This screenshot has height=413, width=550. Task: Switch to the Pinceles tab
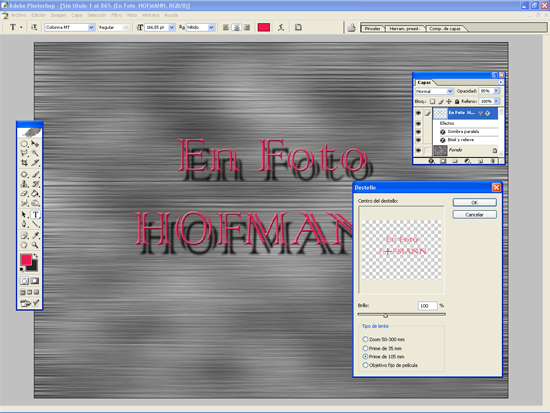[x=372, y=28]
